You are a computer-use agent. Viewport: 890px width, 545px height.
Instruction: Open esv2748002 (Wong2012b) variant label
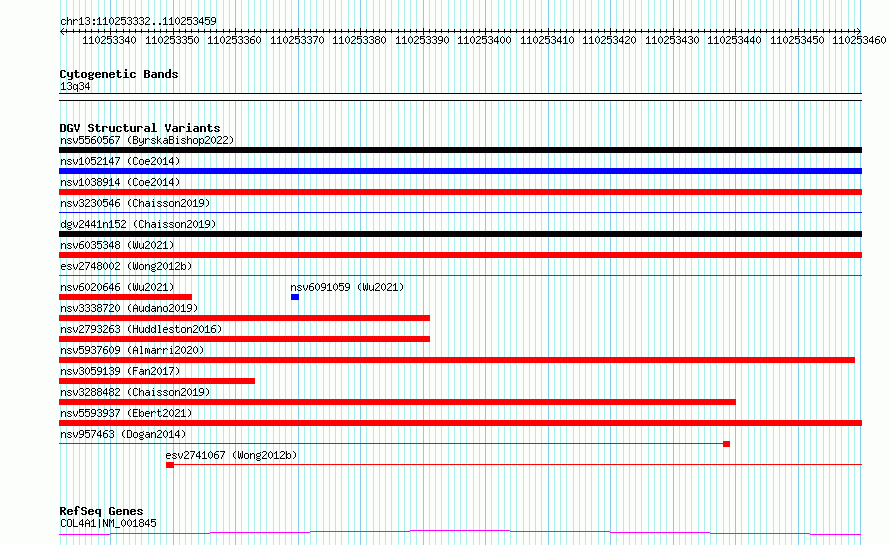coord(126,266)
